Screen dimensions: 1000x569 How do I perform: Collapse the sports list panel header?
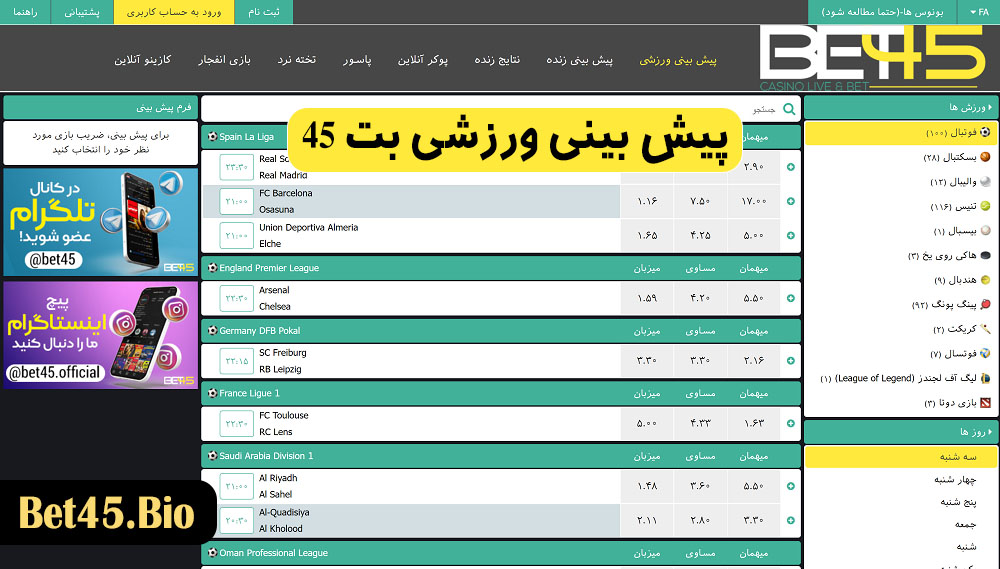pos(900,107)
